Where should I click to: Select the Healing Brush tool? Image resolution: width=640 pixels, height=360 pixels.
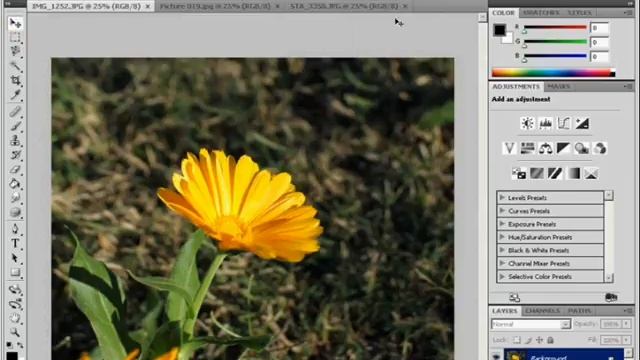[x=15, y=111]
